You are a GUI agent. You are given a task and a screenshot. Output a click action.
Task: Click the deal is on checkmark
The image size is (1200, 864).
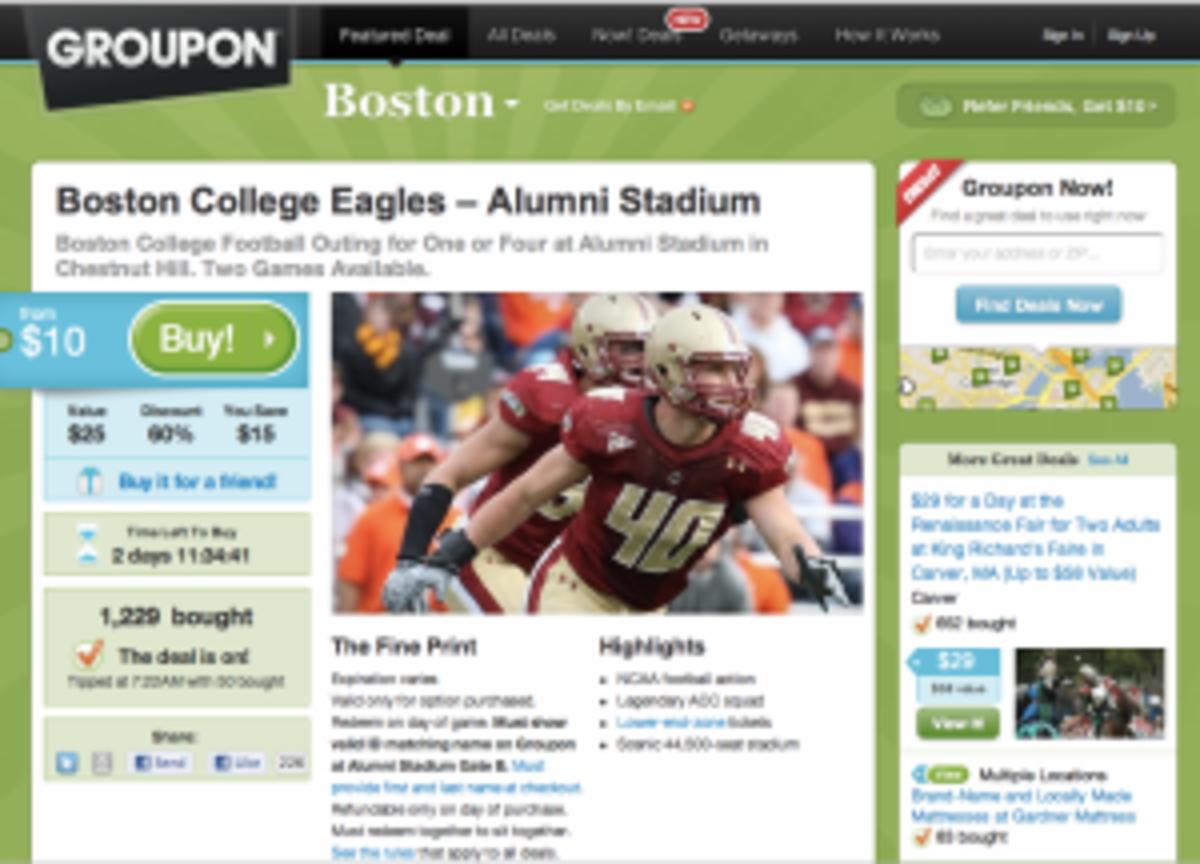click(90, 655)
